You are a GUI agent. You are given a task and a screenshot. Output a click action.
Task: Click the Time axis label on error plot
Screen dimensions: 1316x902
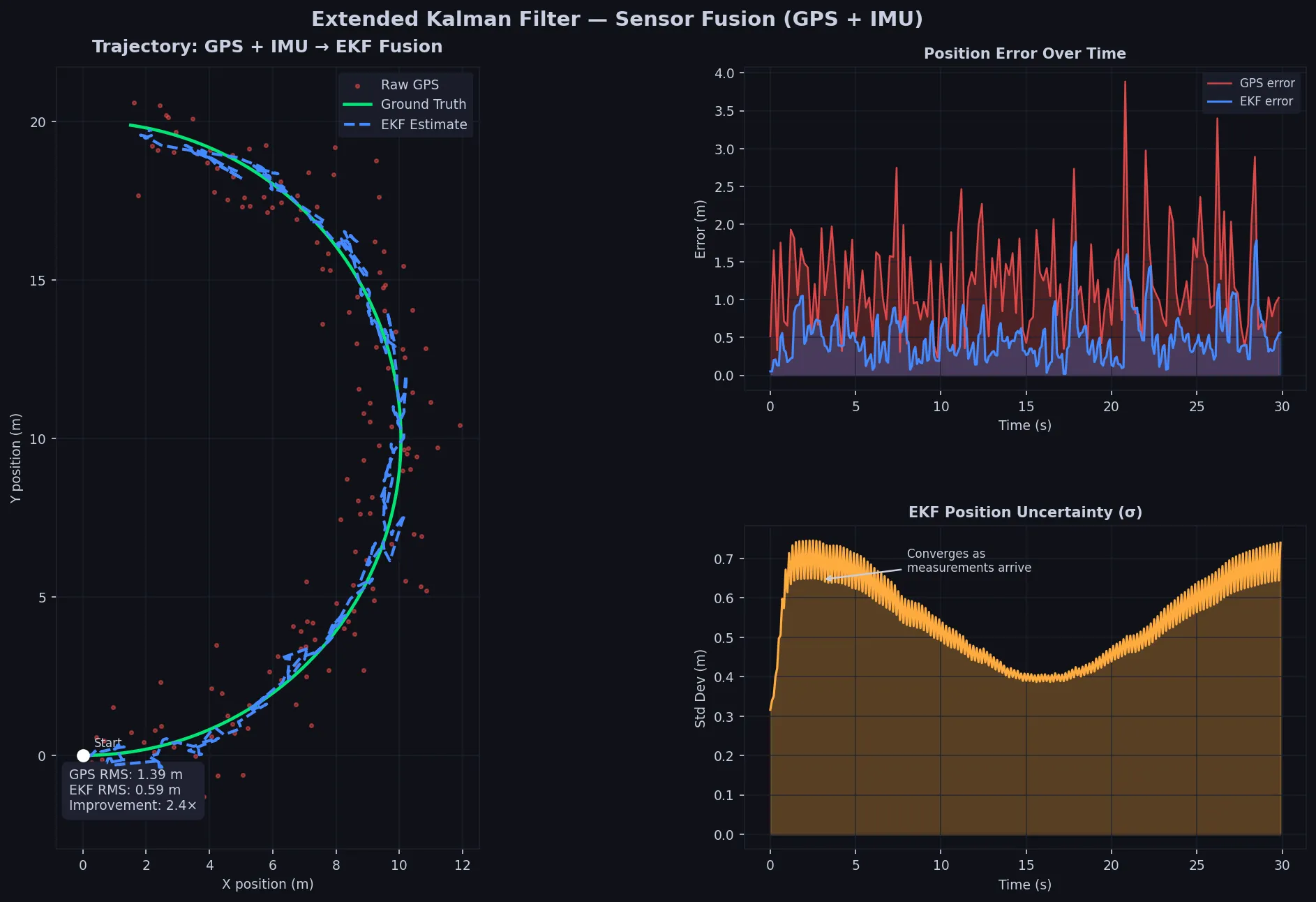(x=1024, y=425)
